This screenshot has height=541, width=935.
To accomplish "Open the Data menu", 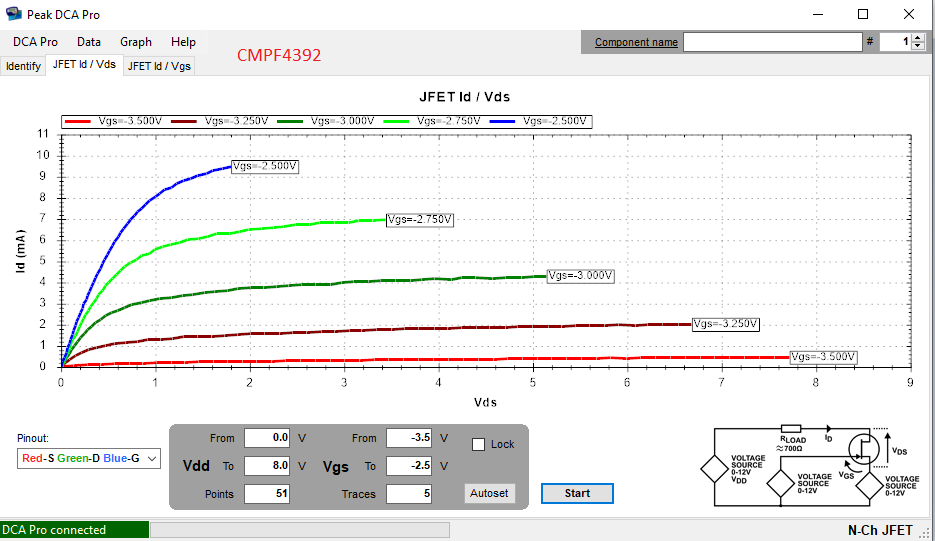I will click(x=89, y=42).
